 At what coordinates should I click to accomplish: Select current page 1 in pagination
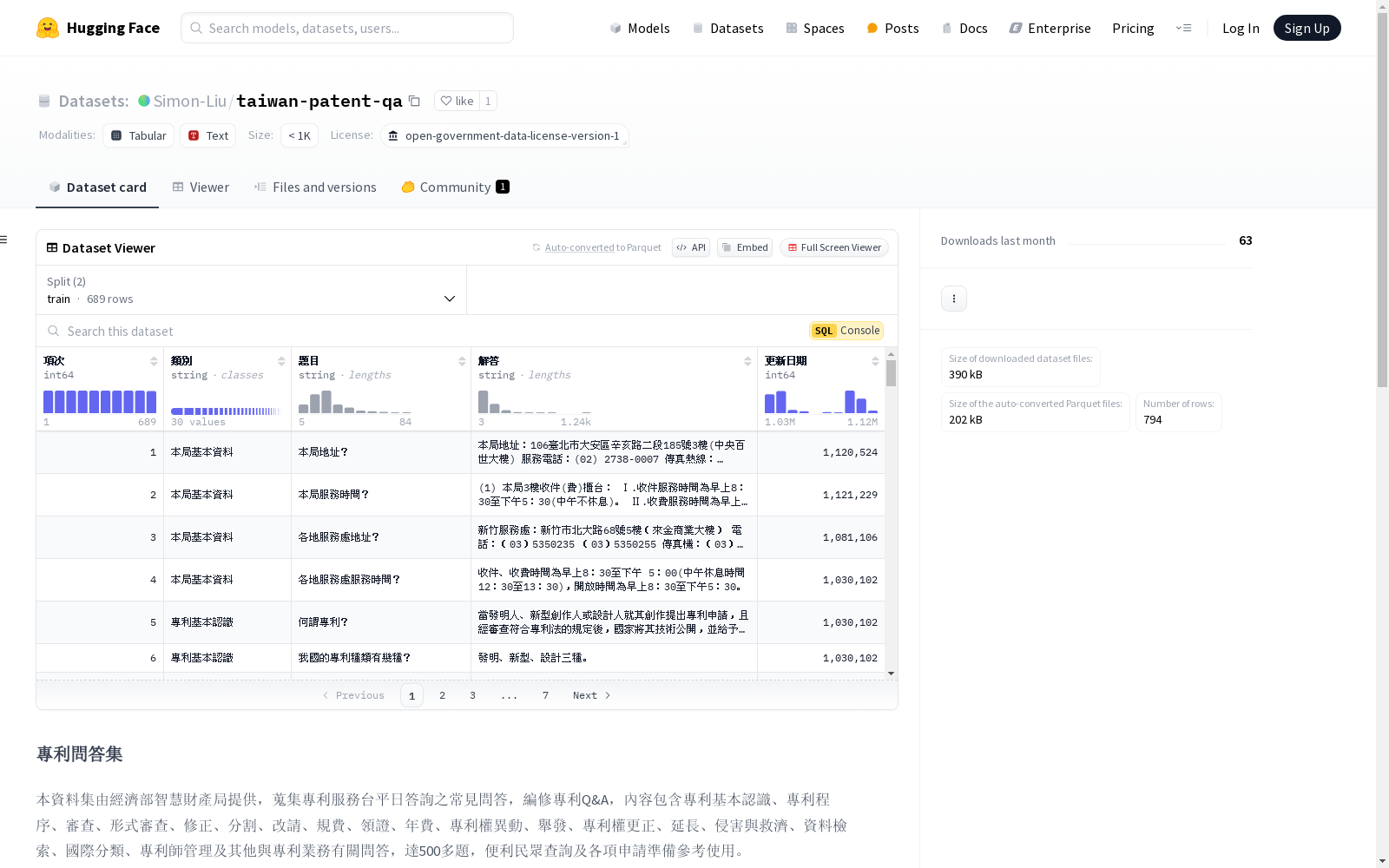411,695
